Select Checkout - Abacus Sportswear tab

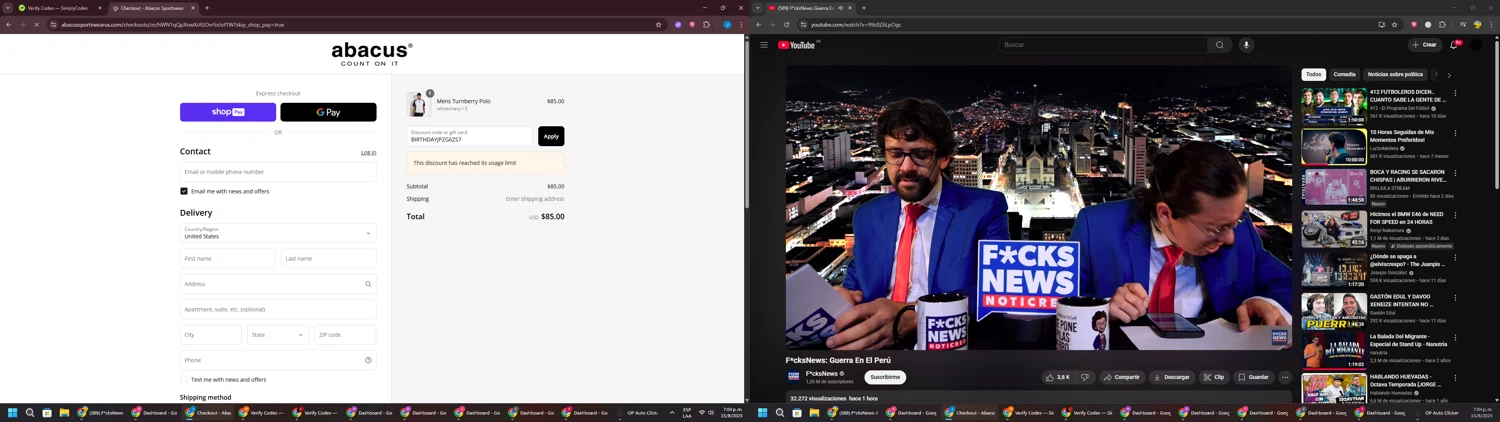(153, 8)
